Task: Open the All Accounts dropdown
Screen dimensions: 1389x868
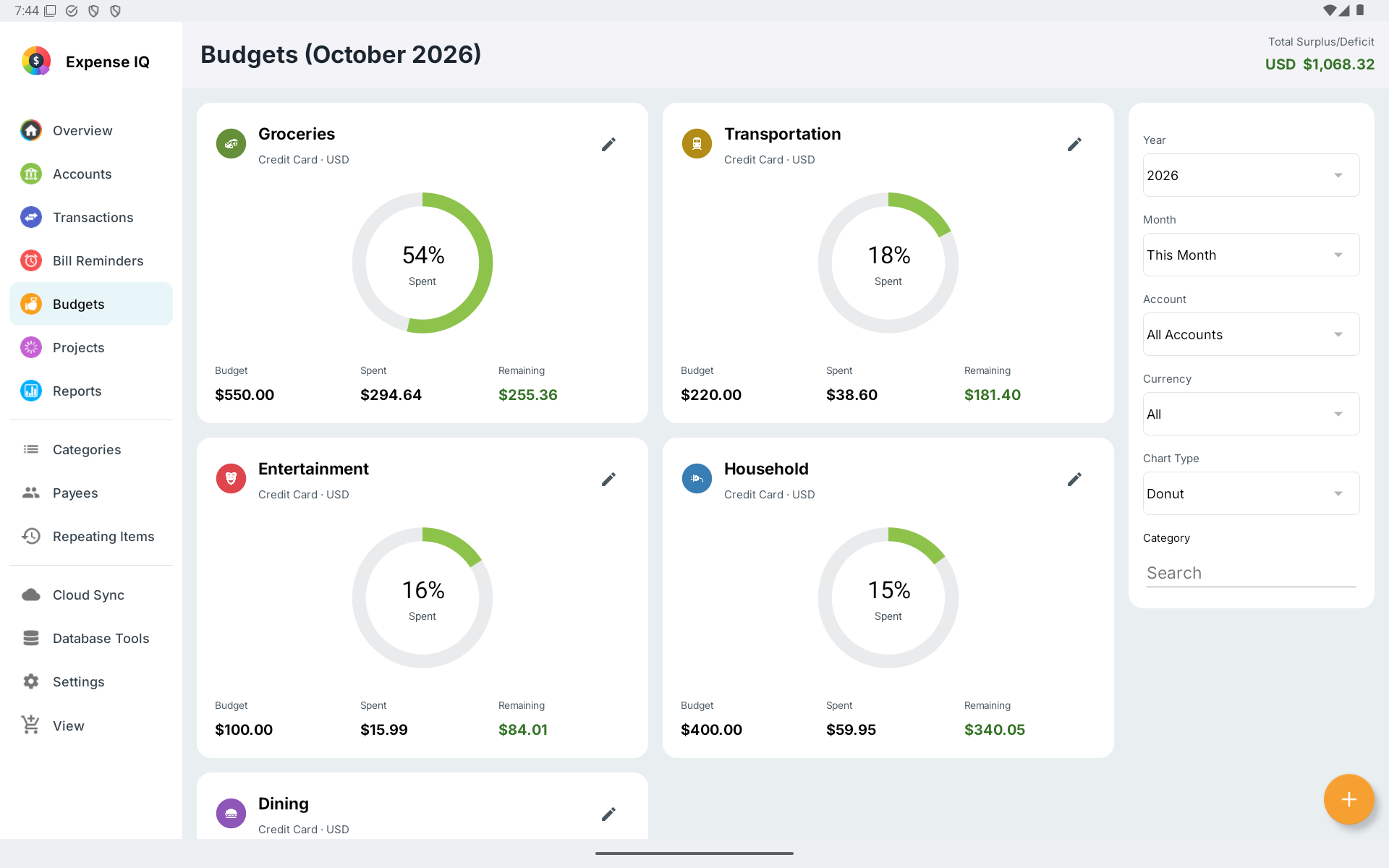Action: coord(1251,334)
